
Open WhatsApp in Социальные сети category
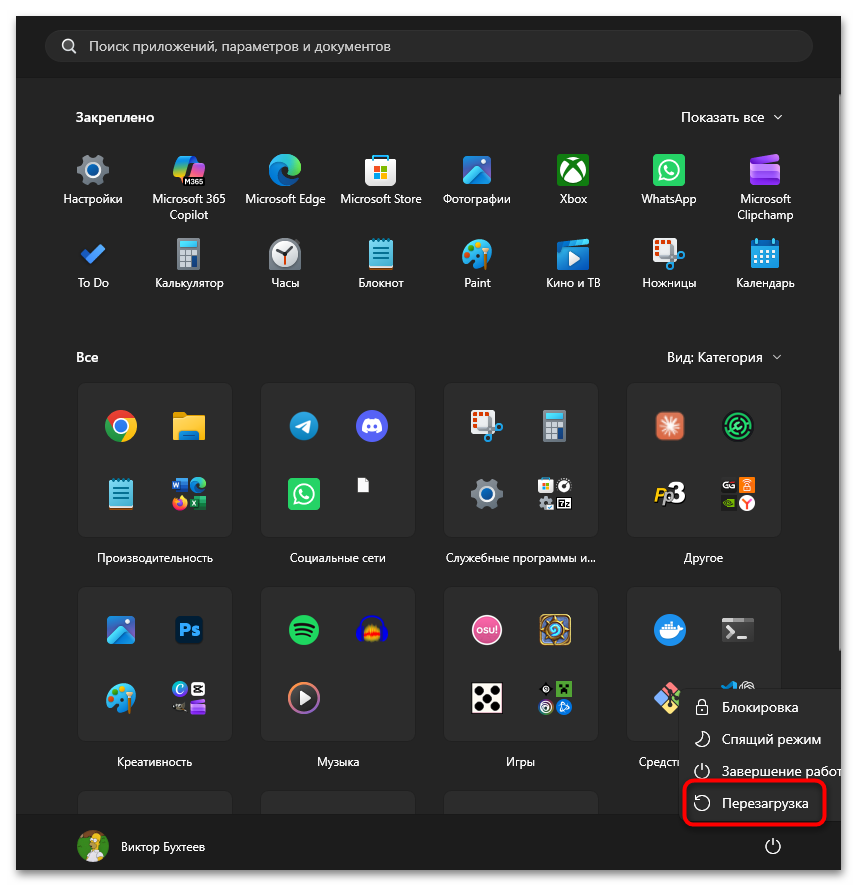click(304, 494)
